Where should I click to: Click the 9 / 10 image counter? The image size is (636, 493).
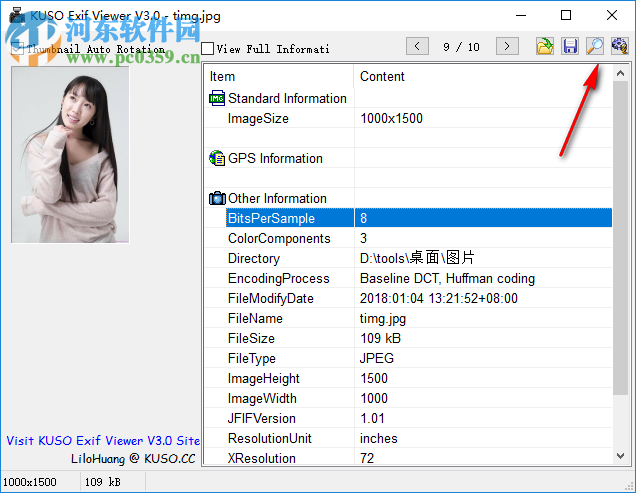462,47
